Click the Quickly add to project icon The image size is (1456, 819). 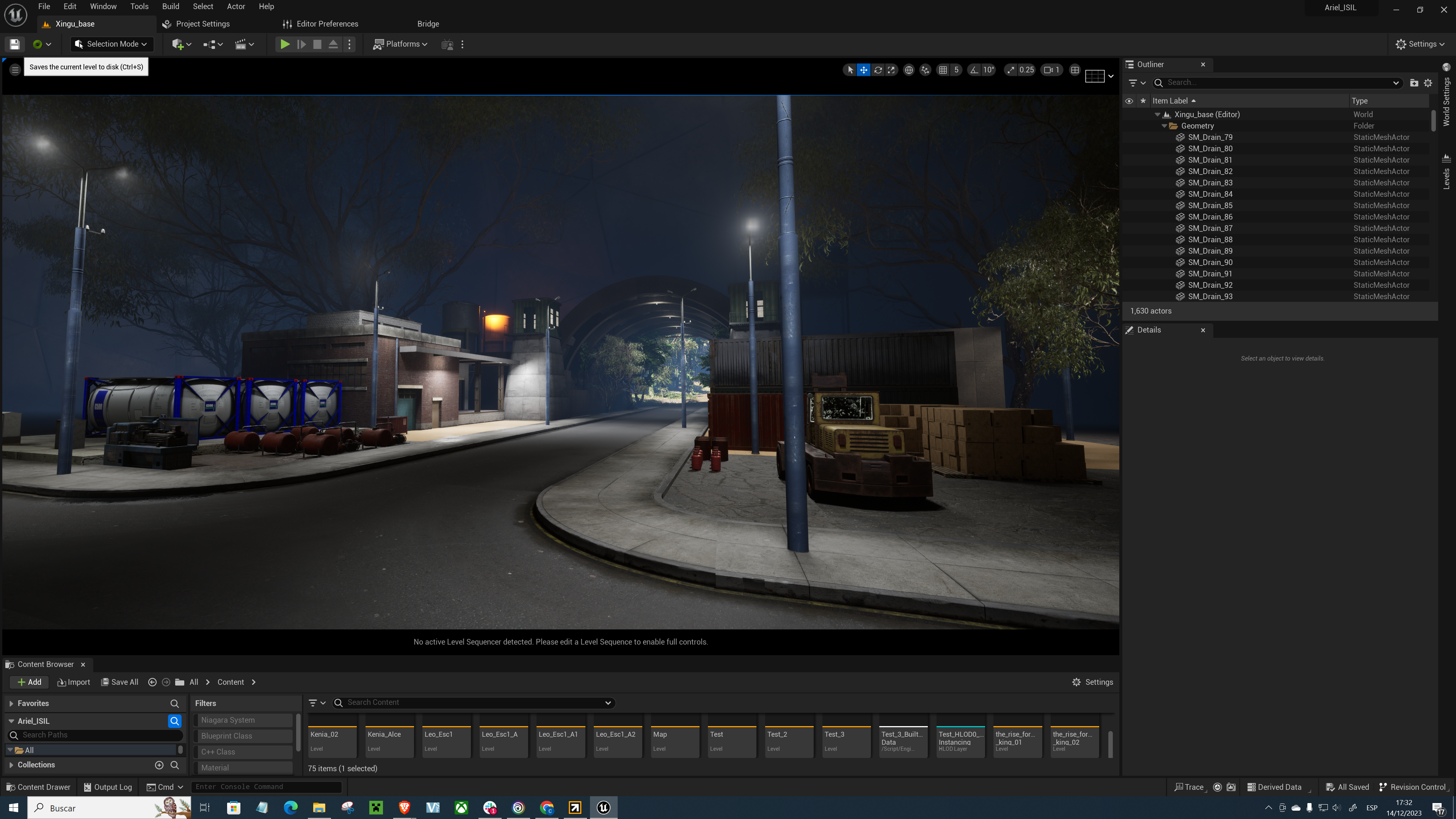click(x=182, y=44)
